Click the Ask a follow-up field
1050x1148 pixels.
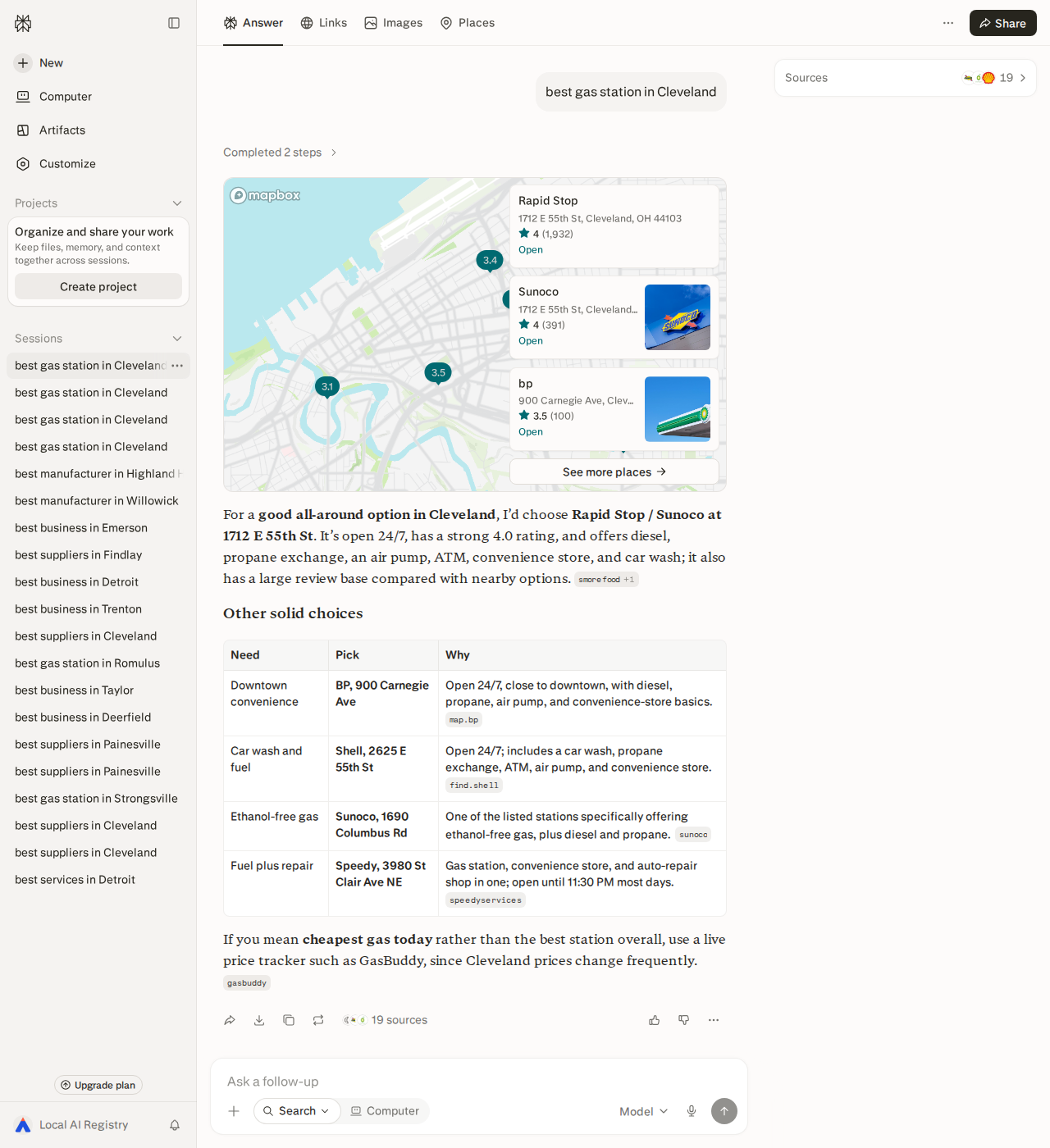[479, 1082]
